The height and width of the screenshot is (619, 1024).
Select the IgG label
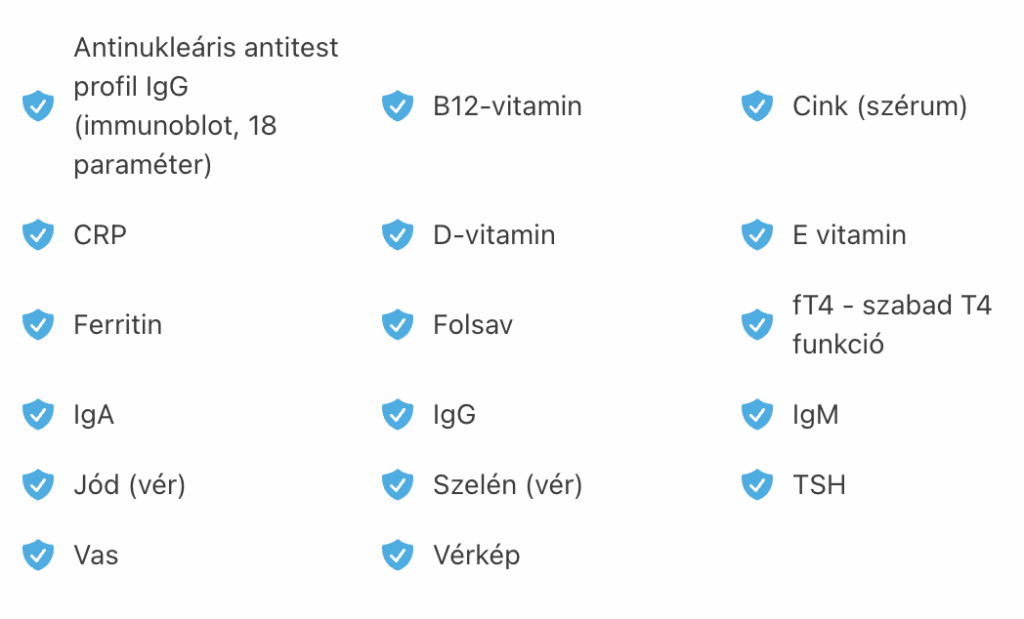coord(455,415)
